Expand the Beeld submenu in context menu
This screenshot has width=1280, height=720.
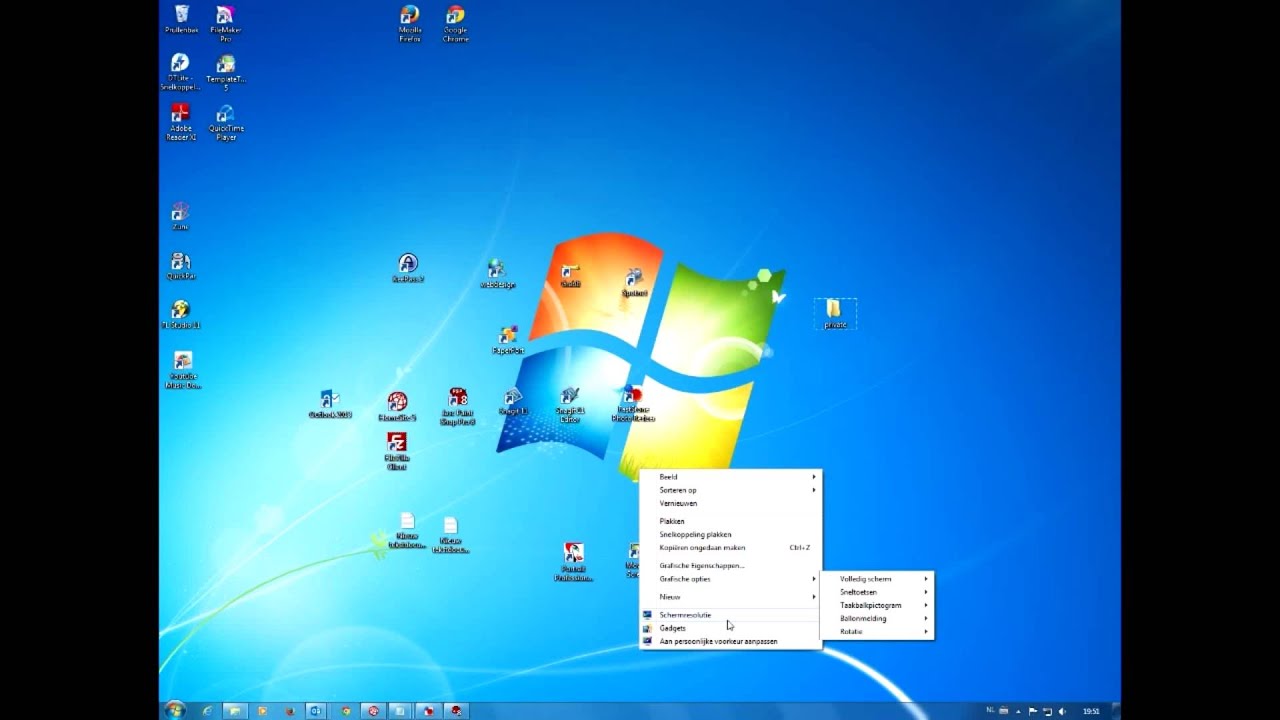pos(731,477)
